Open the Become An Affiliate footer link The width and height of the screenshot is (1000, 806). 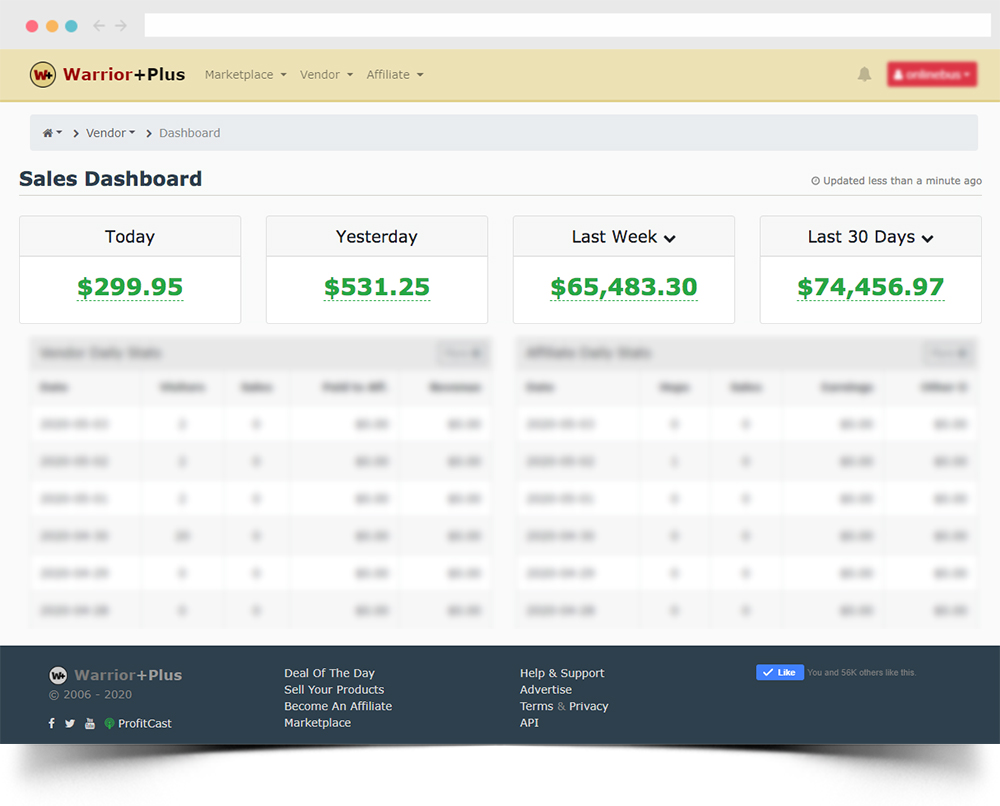[x=338, y=707]
